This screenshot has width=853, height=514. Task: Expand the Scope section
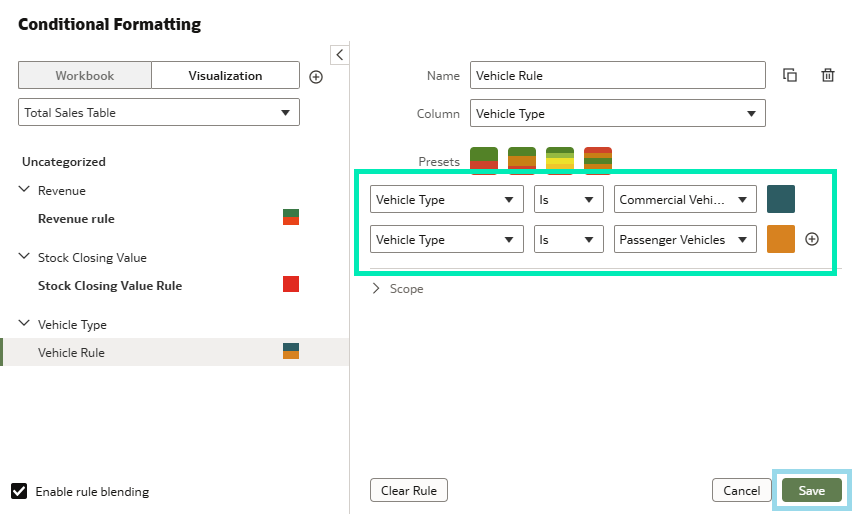click(397, 289)
